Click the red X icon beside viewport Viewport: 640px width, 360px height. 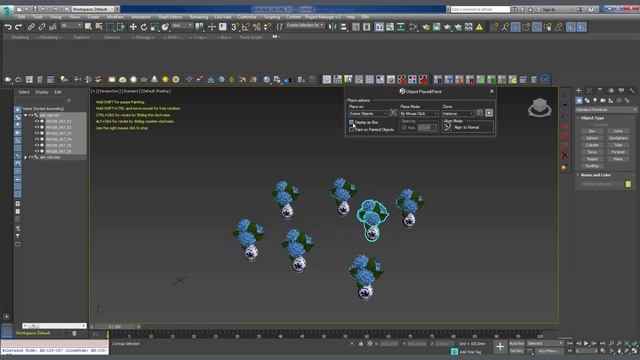565,156
